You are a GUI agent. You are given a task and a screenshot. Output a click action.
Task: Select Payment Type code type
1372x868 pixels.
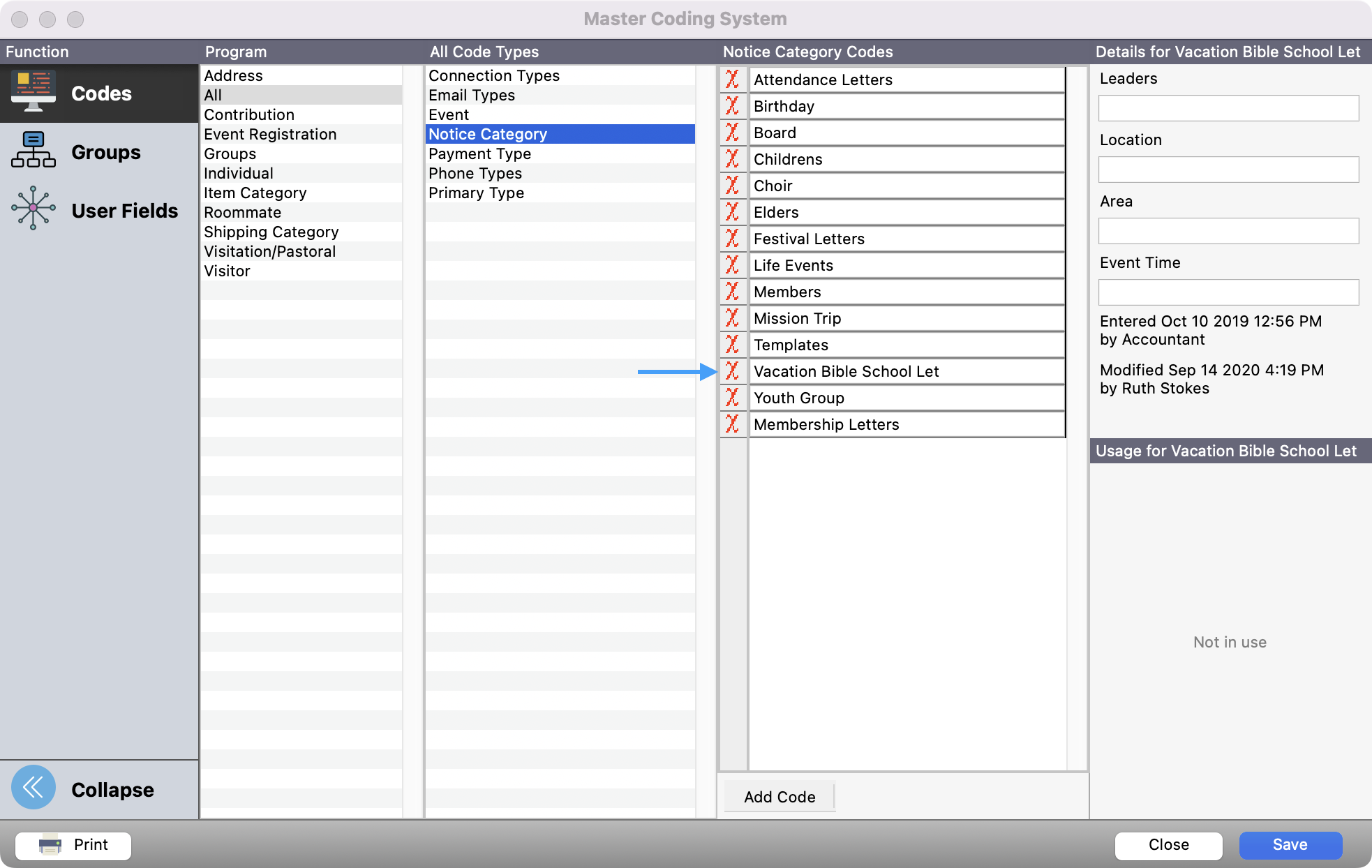479,154
